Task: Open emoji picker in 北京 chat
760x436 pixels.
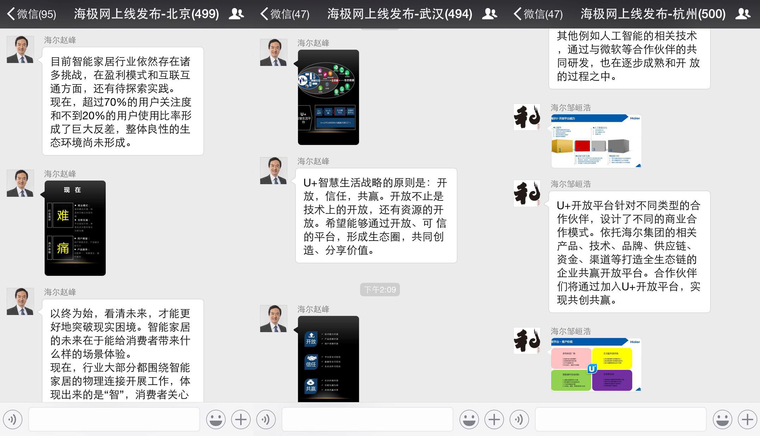Action: pos(214,419)
